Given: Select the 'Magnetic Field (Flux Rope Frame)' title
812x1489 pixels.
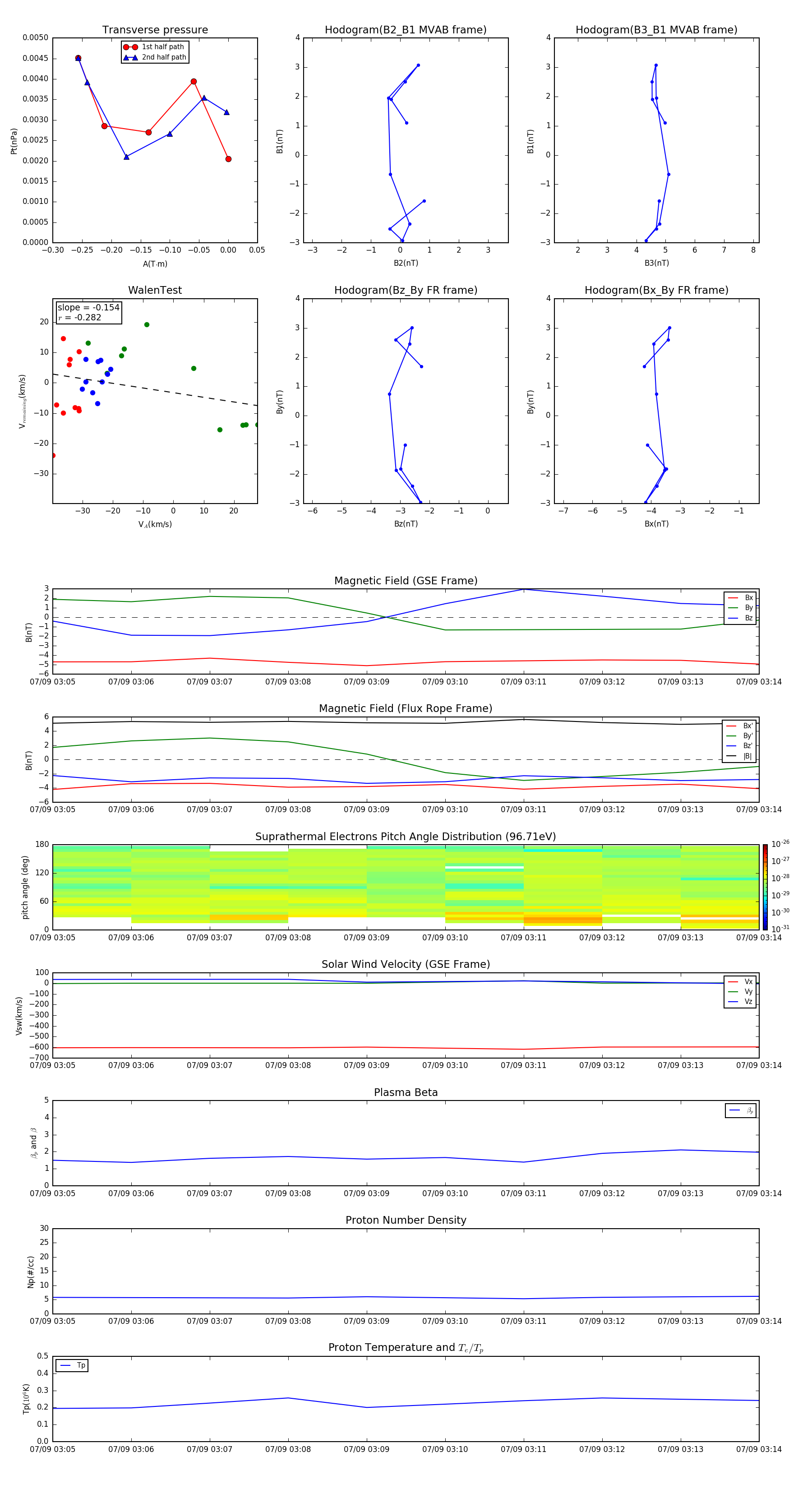Looking at the screenshot, I should [x=406, y=709].
